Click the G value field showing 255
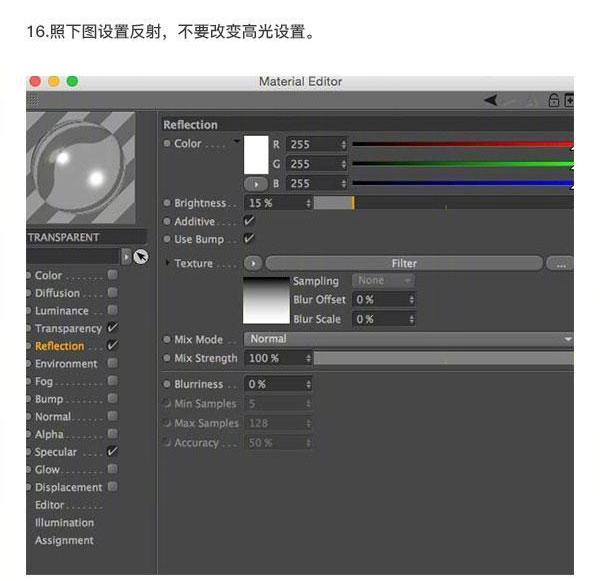 coord(316,164)
